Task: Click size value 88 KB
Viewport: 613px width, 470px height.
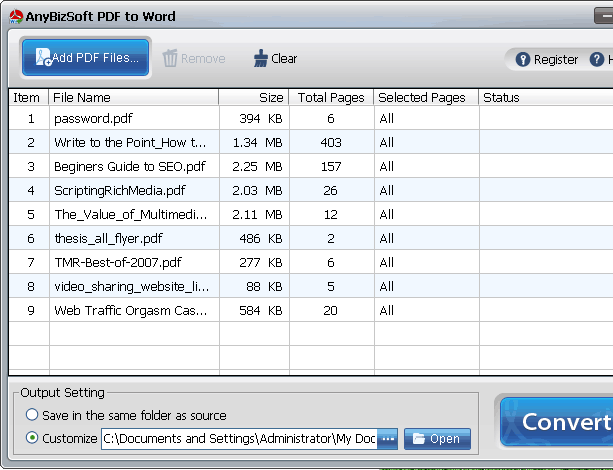Action: click(x=264, y=287)
